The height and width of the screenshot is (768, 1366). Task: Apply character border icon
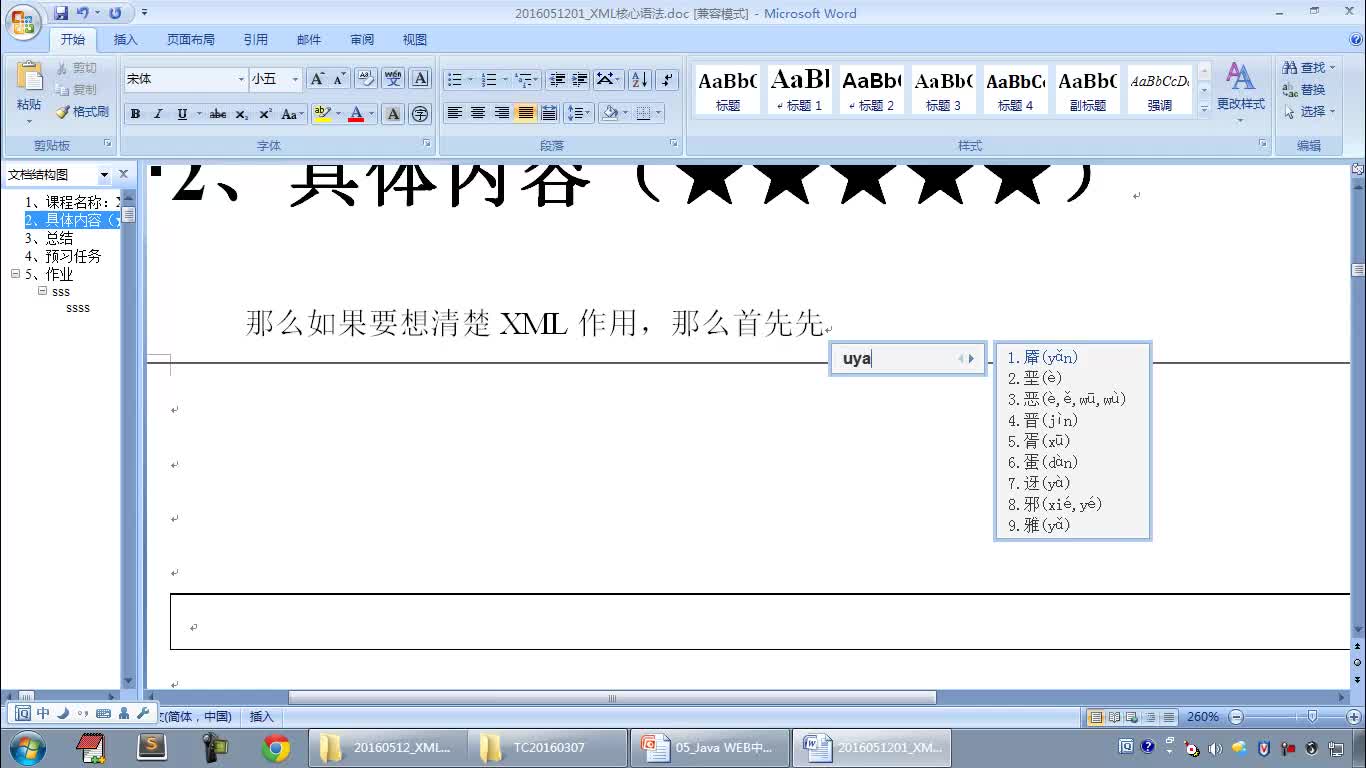click(x=421, y=79)
